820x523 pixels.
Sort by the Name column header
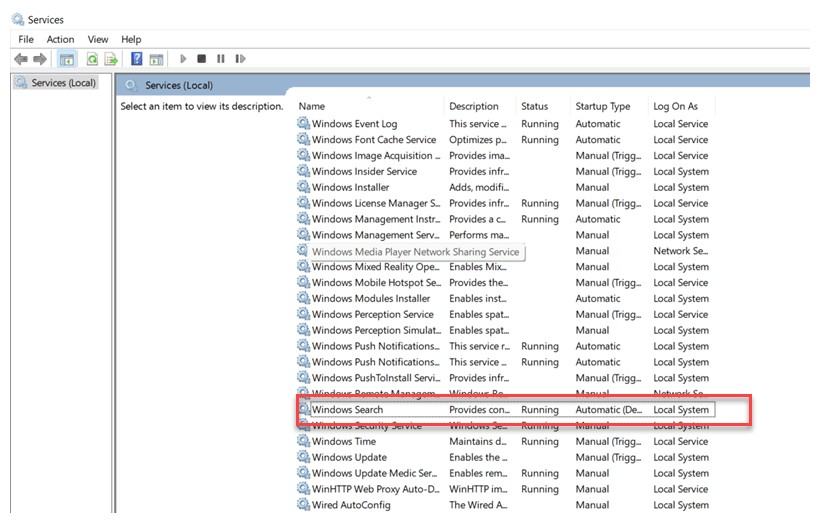pos(312,106)
